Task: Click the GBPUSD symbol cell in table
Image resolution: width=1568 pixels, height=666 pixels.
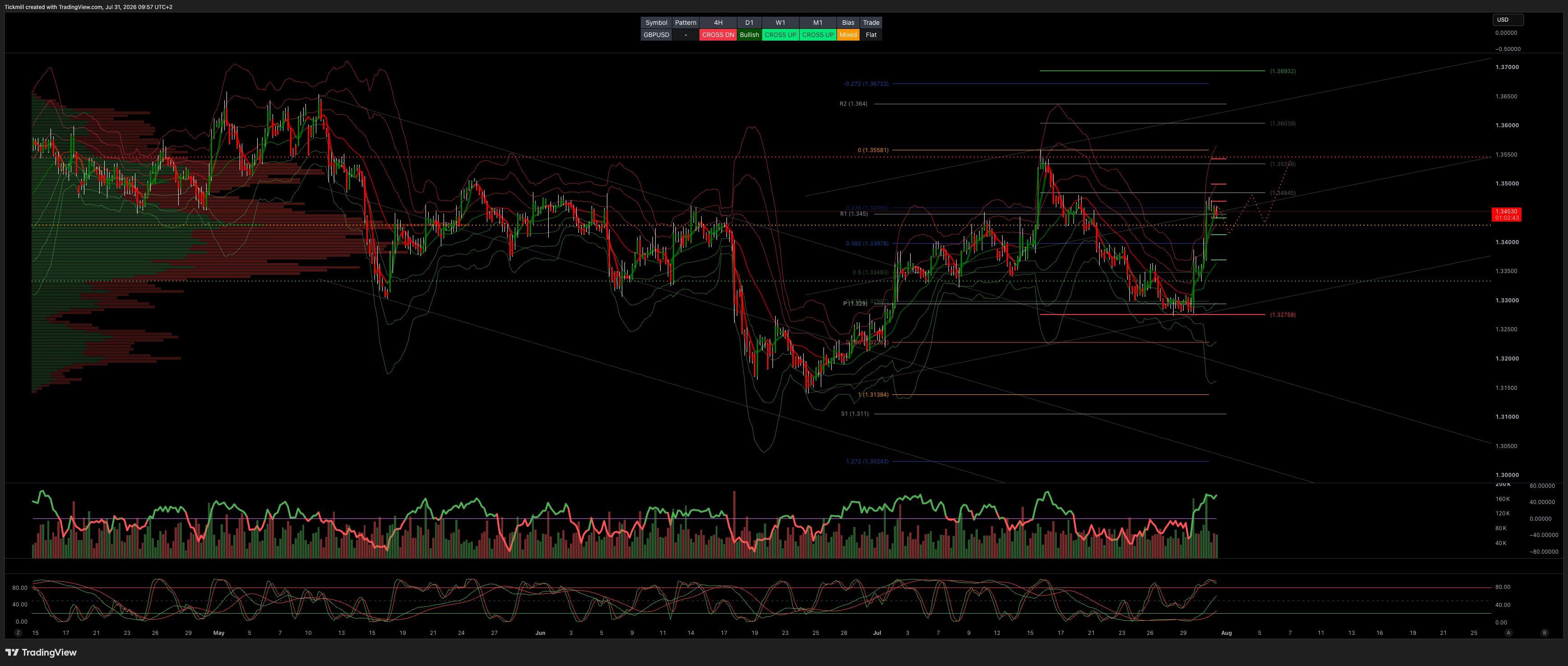Action: pos(656,35)
